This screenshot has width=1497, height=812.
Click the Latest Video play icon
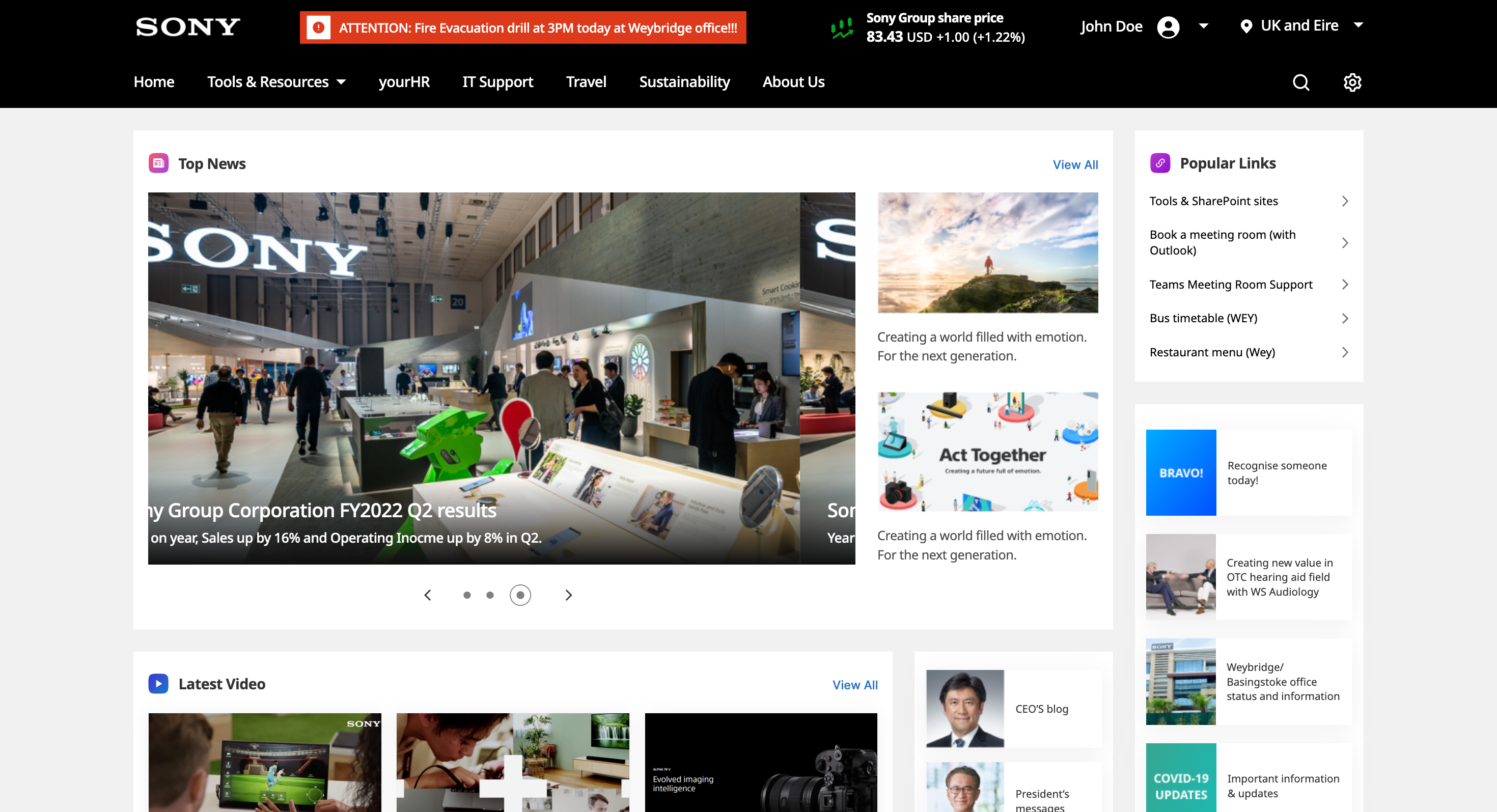159,684
